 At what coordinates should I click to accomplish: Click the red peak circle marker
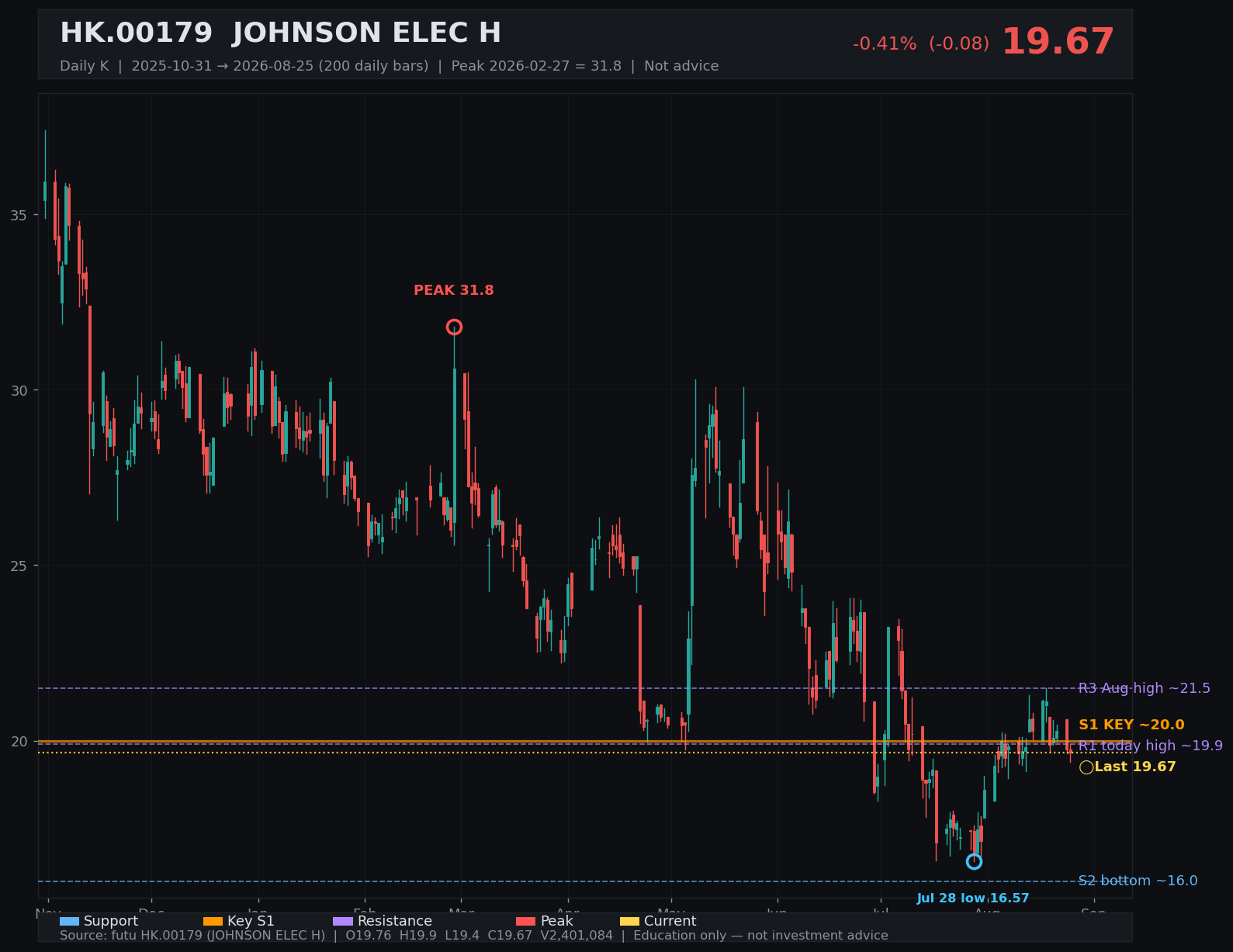pos(454,327)
